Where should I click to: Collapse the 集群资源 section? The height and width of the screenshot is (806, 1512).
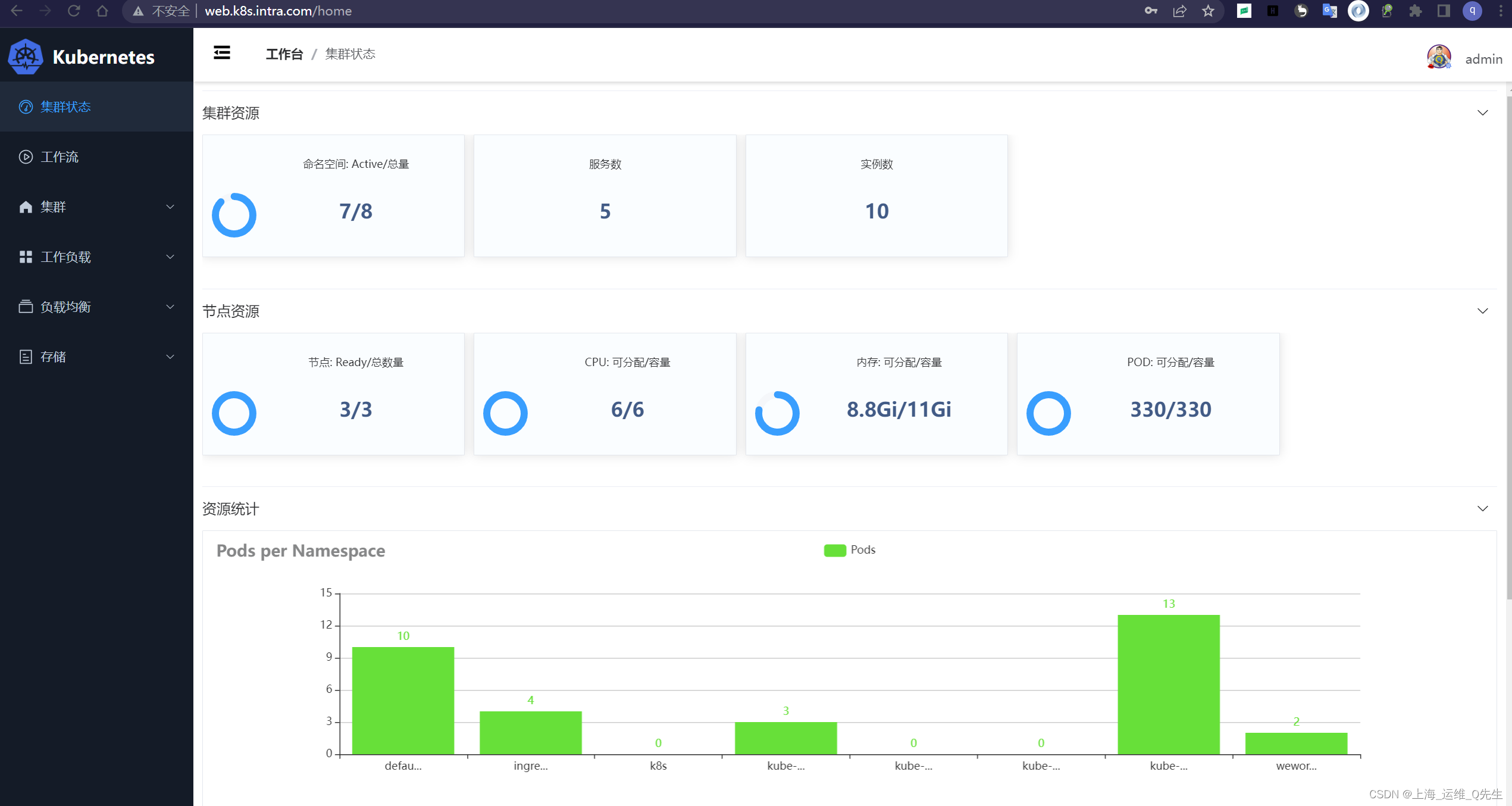tap(1482, 113)
